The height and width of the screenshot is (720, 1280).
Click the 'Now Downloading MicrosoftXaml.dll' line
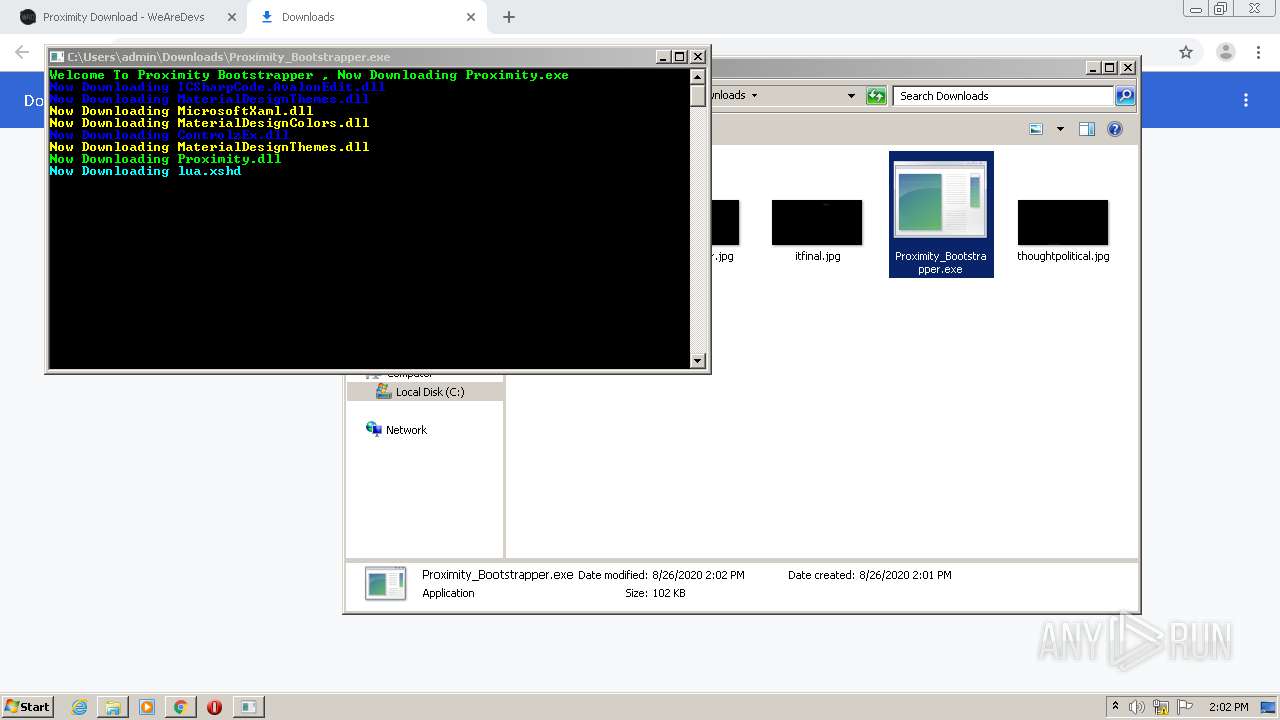pyautogui.click(x=181, y=111)
